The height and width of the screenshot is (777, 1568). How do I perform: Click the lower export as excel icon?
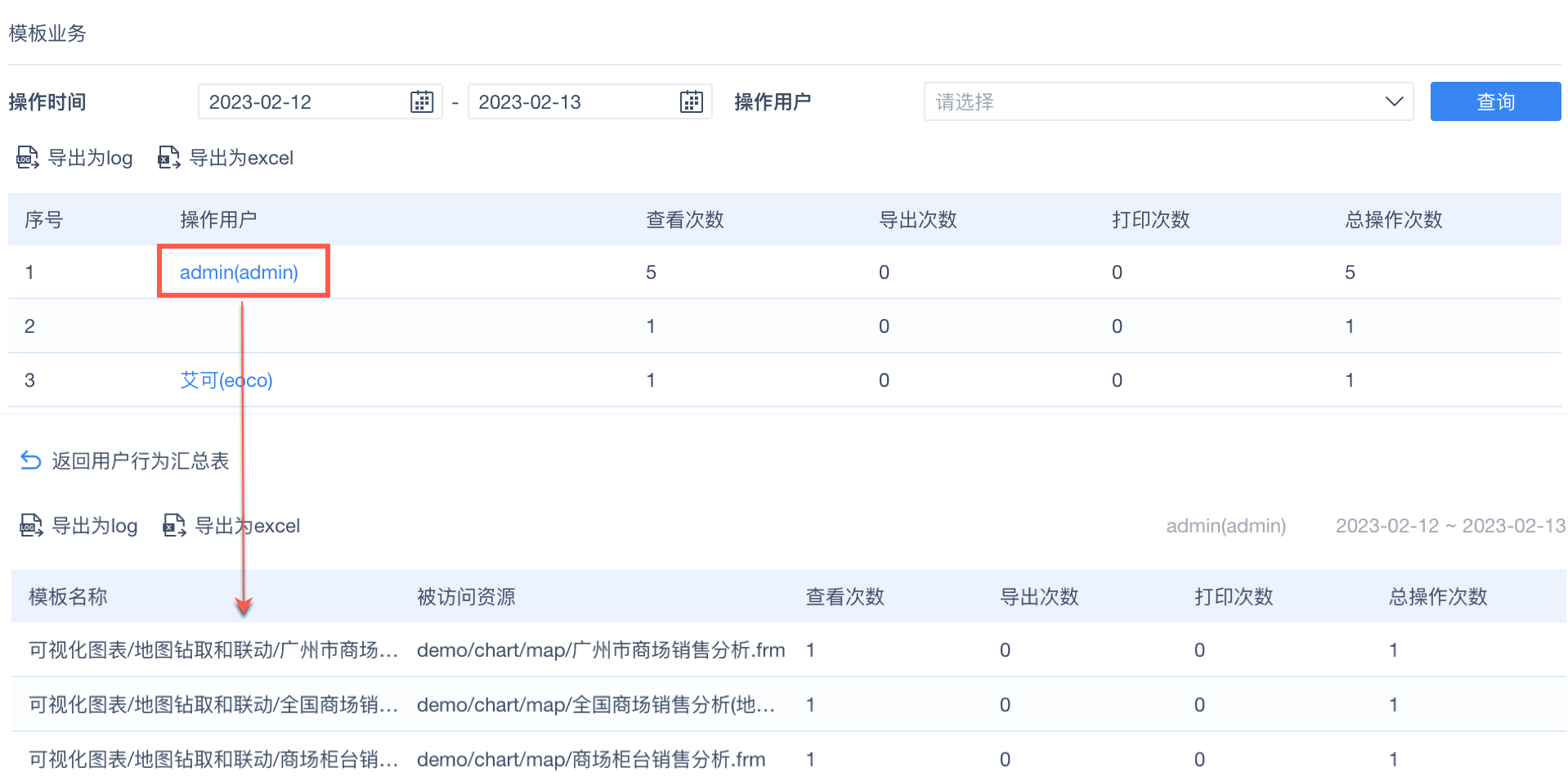tap(174, 526)
